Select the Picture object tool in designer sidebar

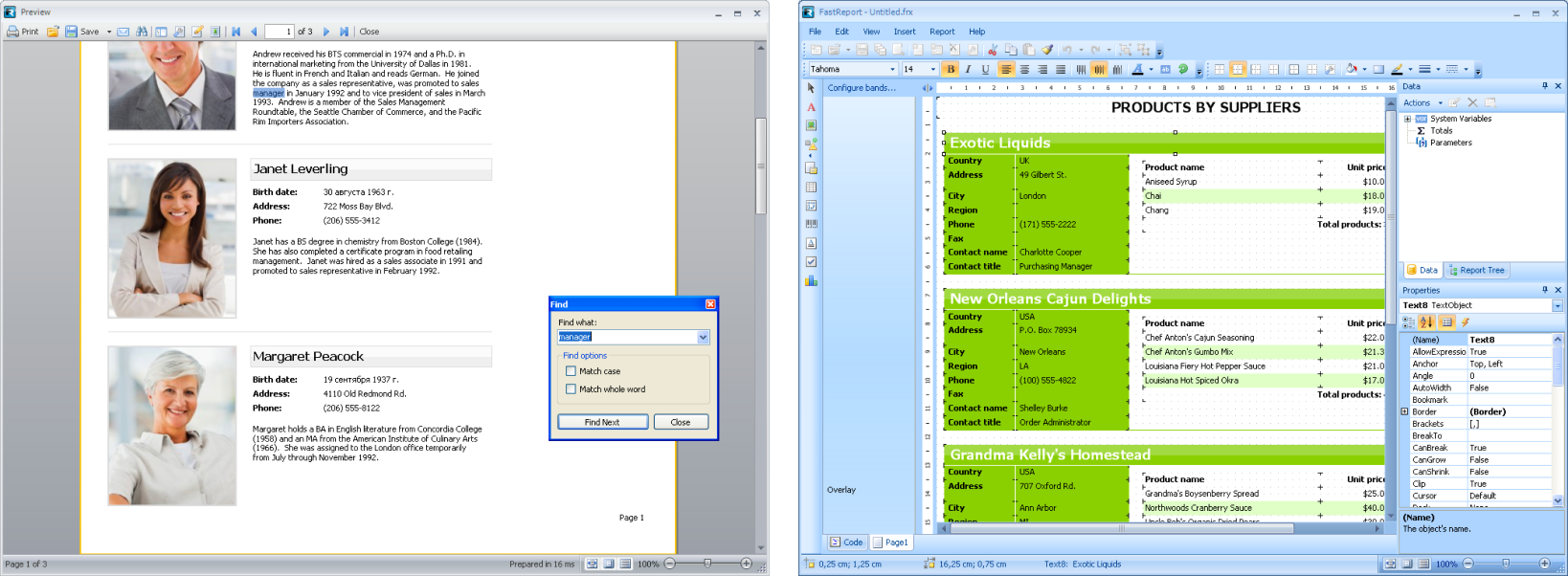[811, 125]
